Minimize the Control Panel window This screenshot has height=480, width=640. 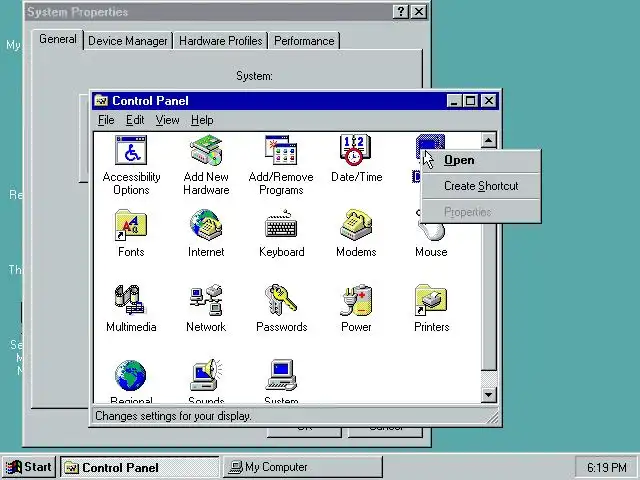(x=454, y=100)
